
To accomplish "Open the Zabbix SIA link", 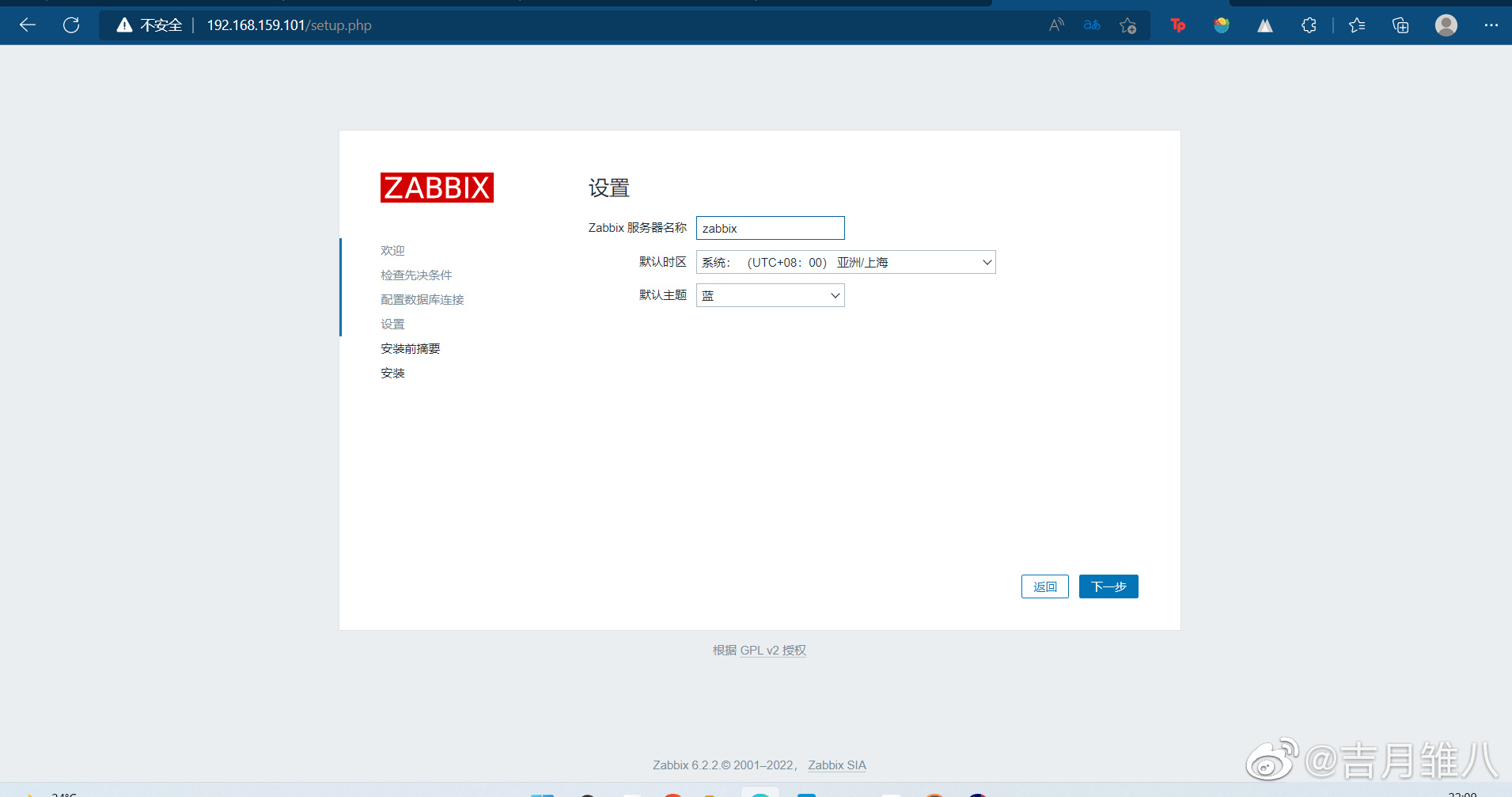I will (x=837, y=765).
